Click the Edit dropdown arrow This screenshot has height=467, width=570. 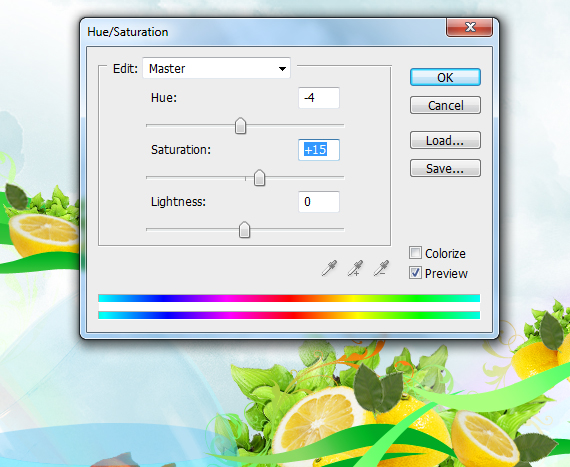(x=282, y=69)
